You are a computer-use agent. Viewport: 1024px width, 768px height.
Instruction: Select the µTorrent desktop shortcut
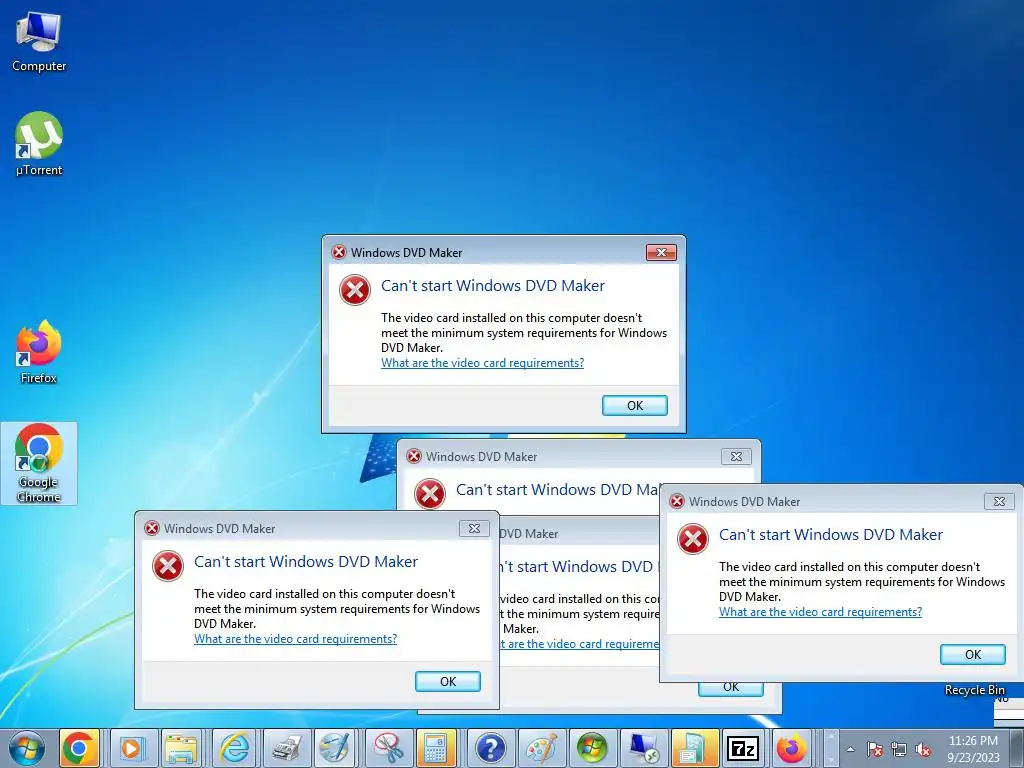pyautogui.click(x=39, y=144)
